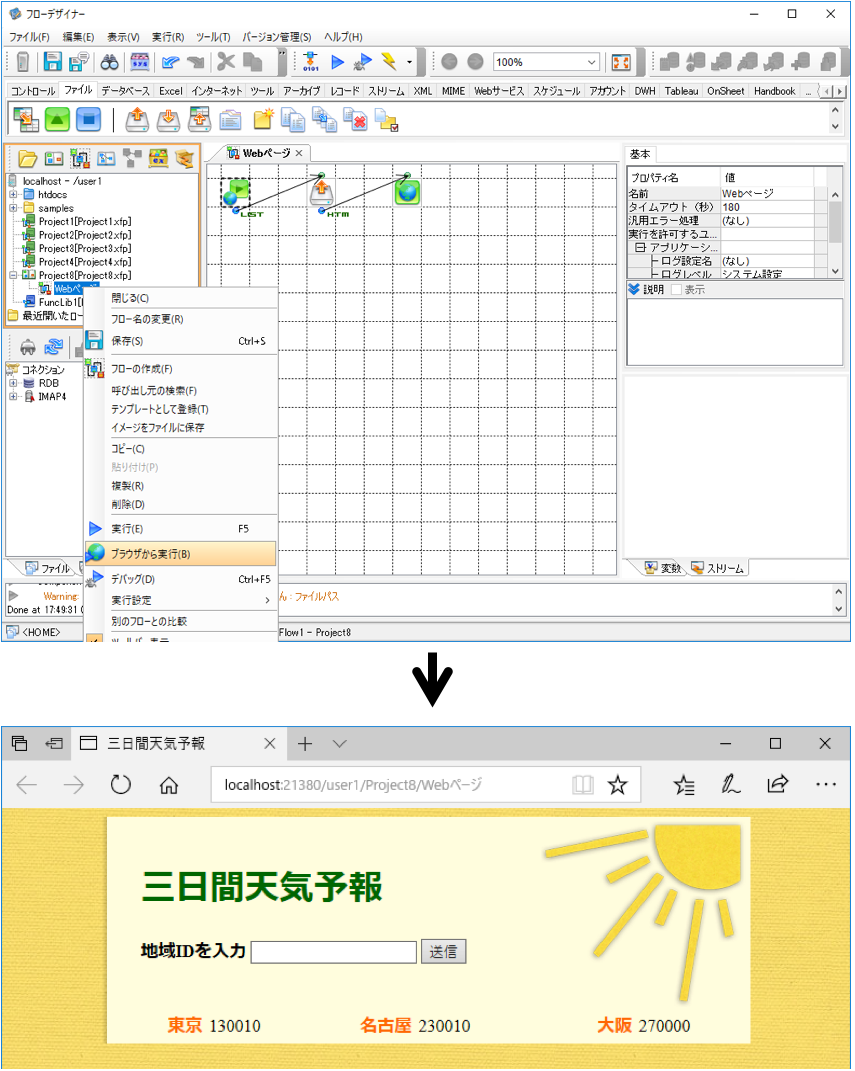Click the browser new tab plus button
The height and width of the screenshot is (1071, 855).
305,743
